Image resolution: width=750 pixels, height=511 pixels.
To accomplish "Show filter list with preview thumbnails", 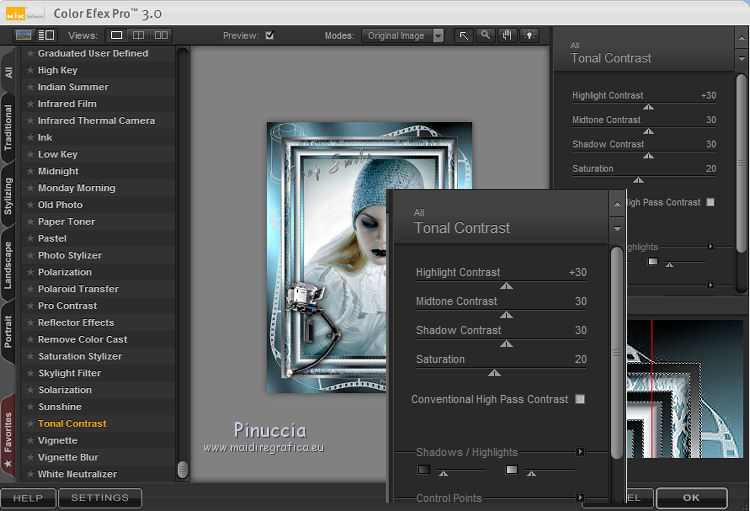I will 24,35.
